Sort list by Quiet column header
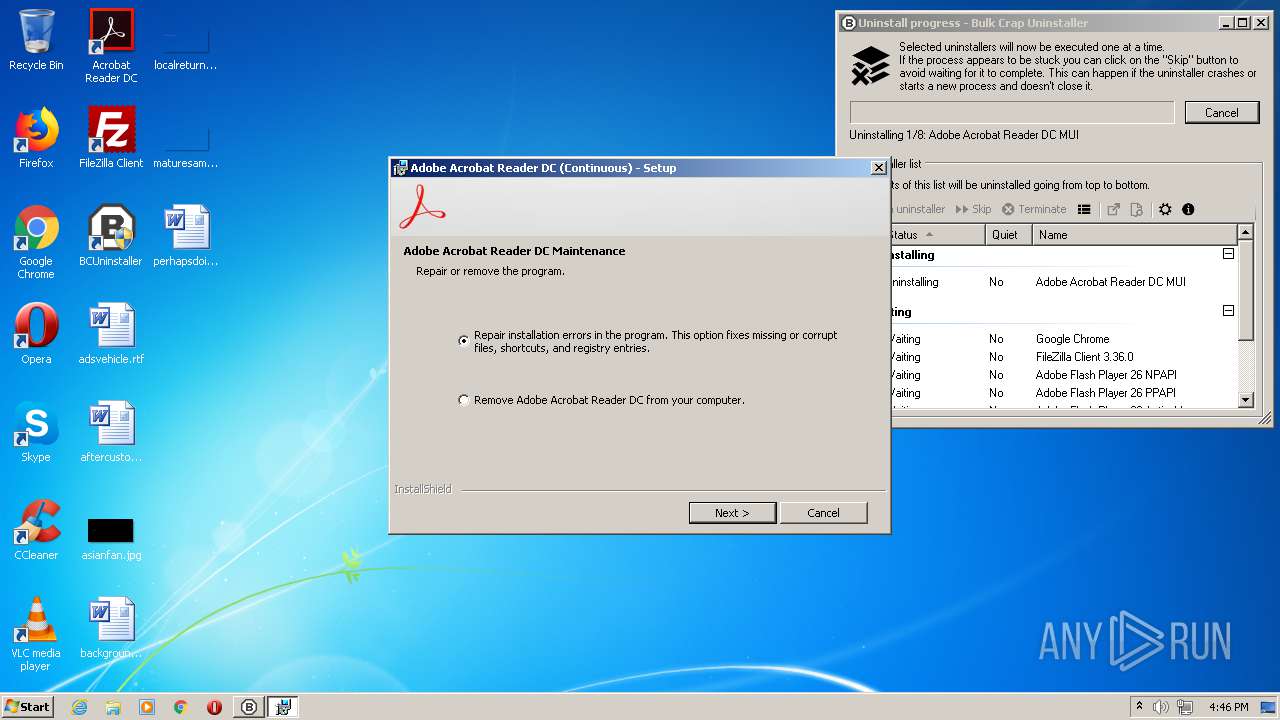This screenshot has width=1280, height=720. point(1008,235)
